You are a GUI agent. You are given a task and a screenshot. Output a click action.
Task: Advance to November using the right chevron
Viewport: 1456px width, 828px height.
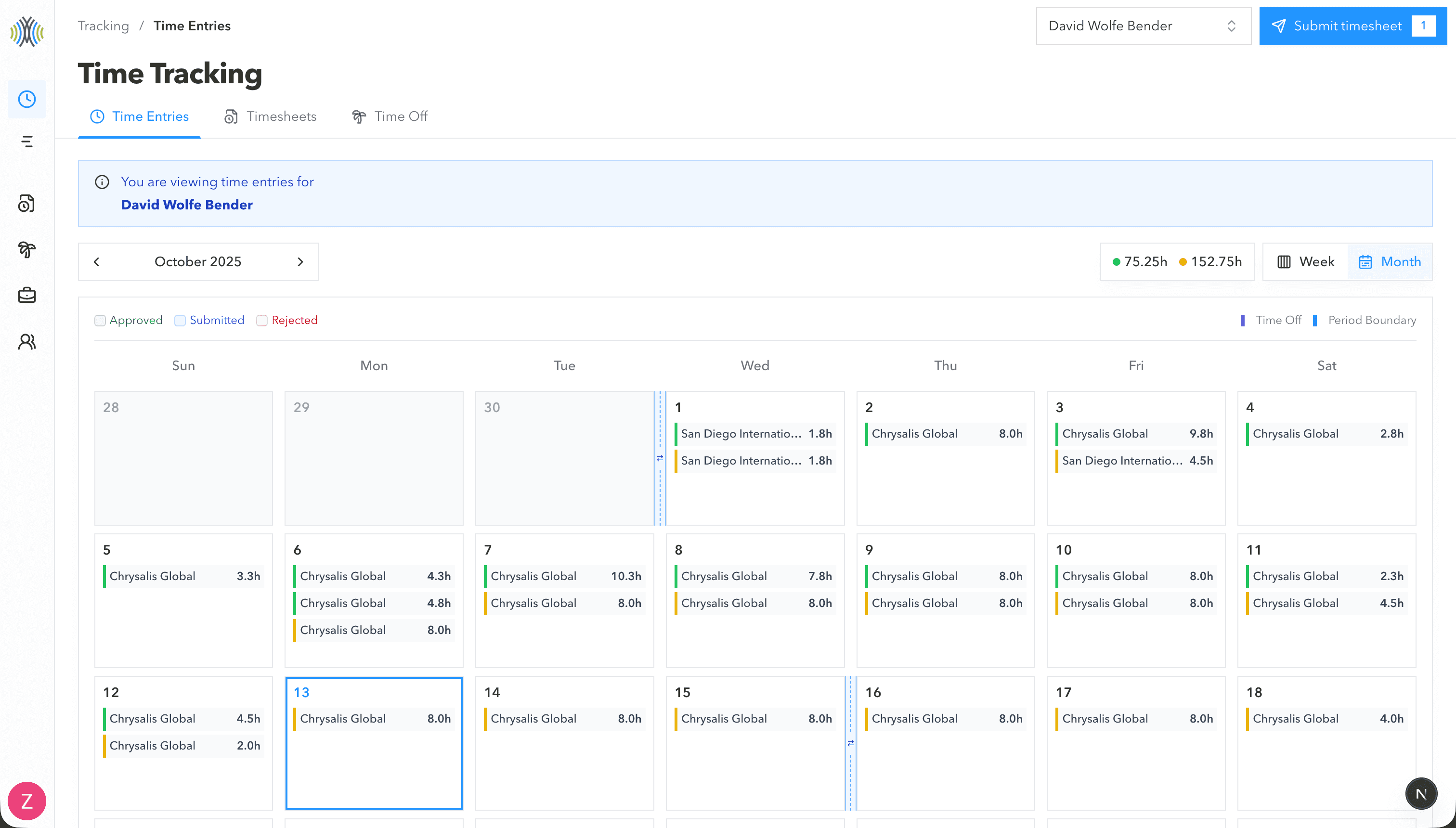coord(301,261)
